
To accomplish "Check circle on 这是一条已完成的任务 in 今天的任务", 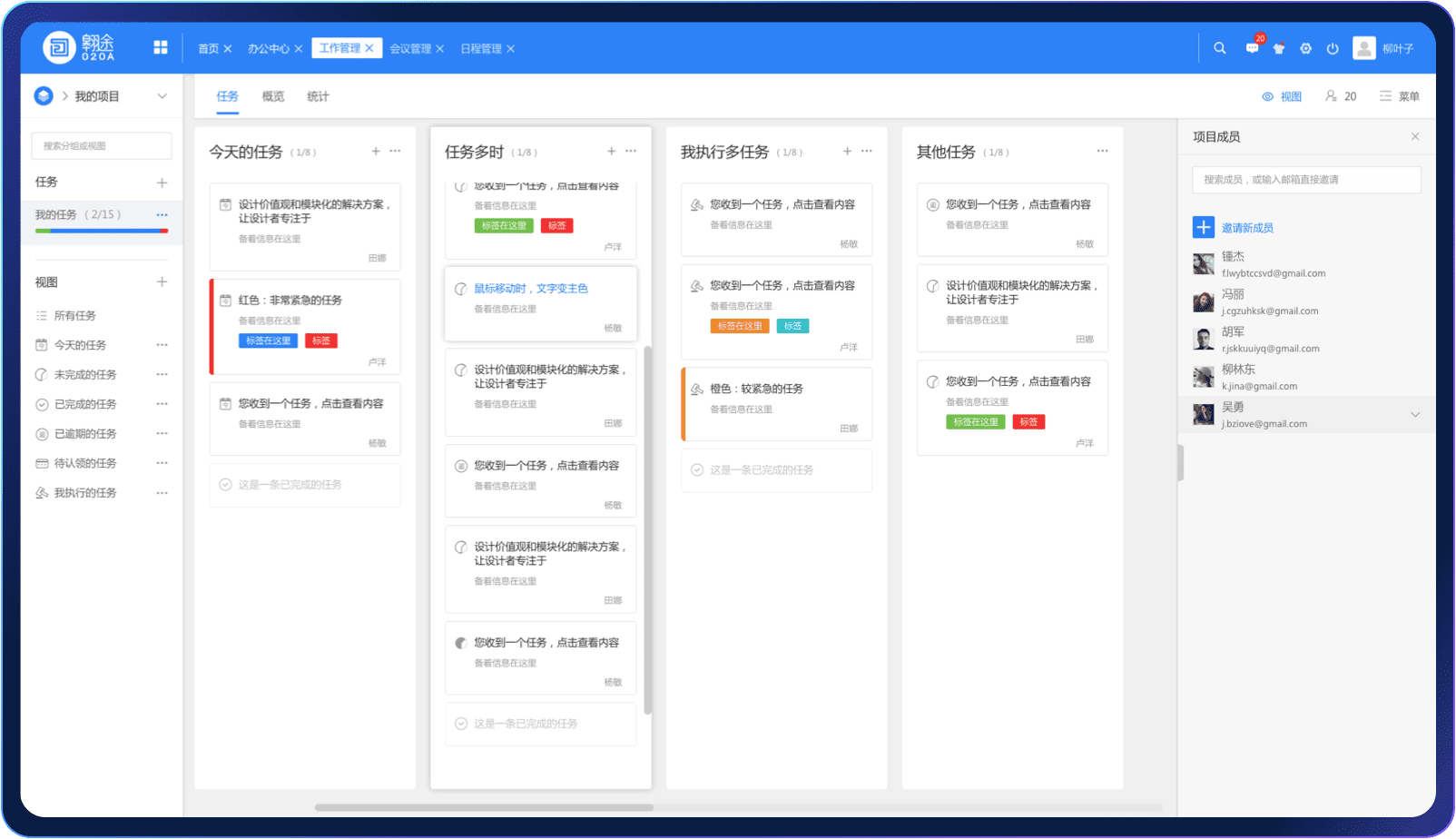I will [225, 485].
